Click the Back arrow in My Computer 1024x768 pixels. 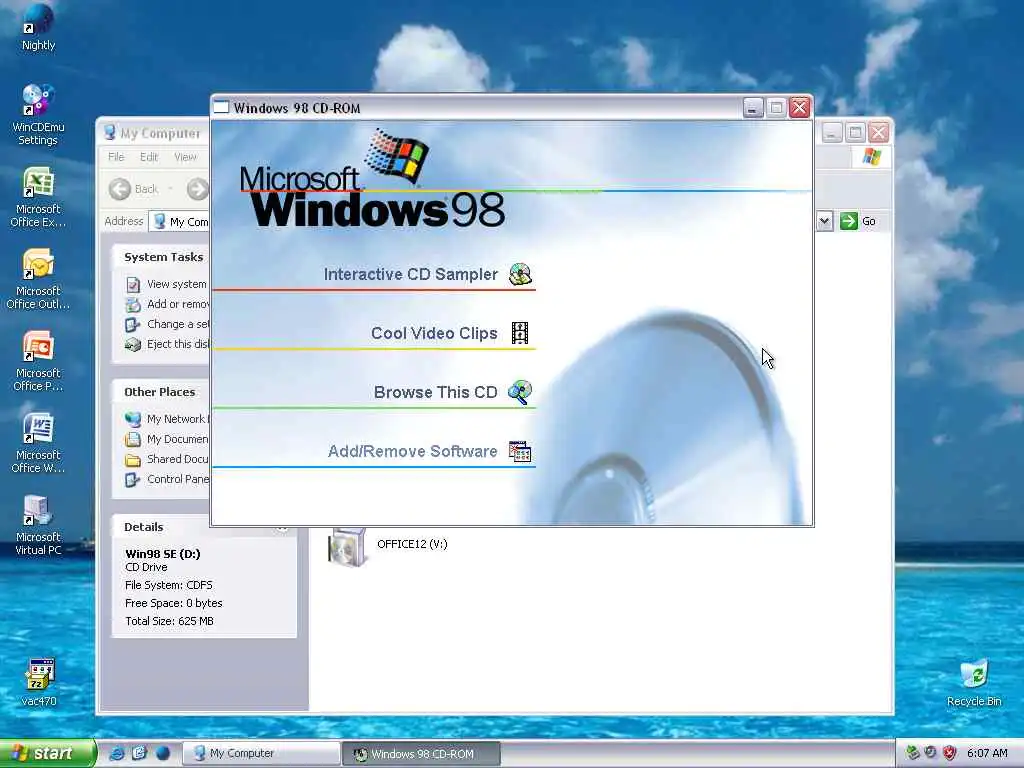[120, 189]
